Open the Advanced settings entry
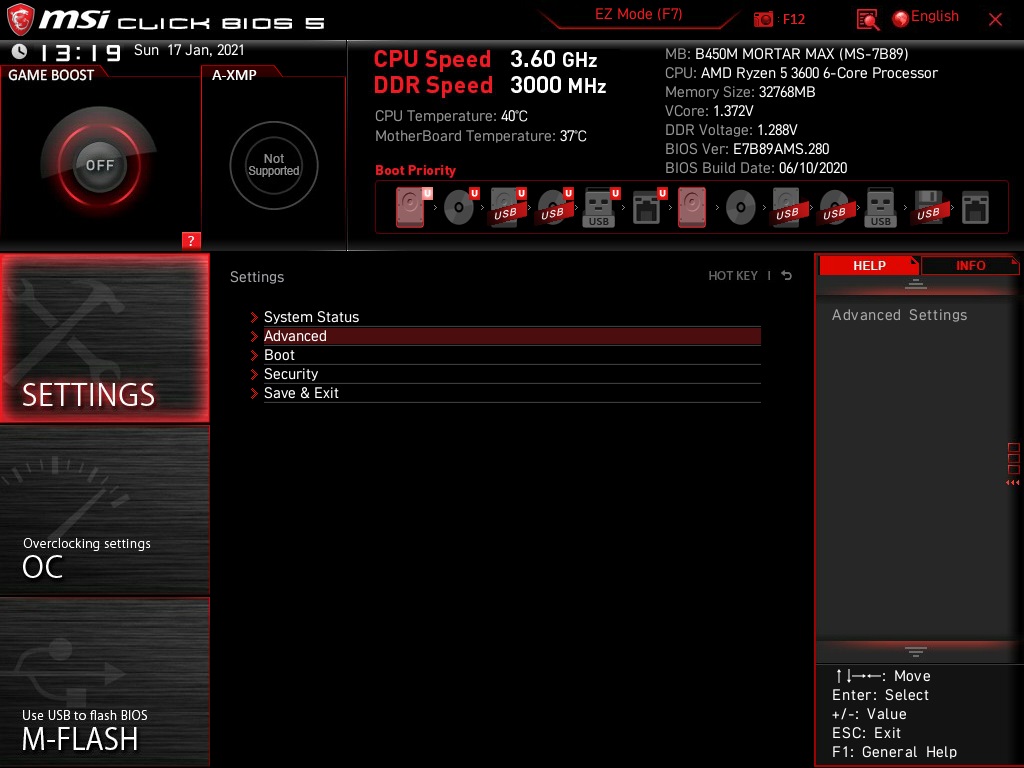Viewport: 1024px width, 768px height. pyautogui.click(x=512, y=336)
